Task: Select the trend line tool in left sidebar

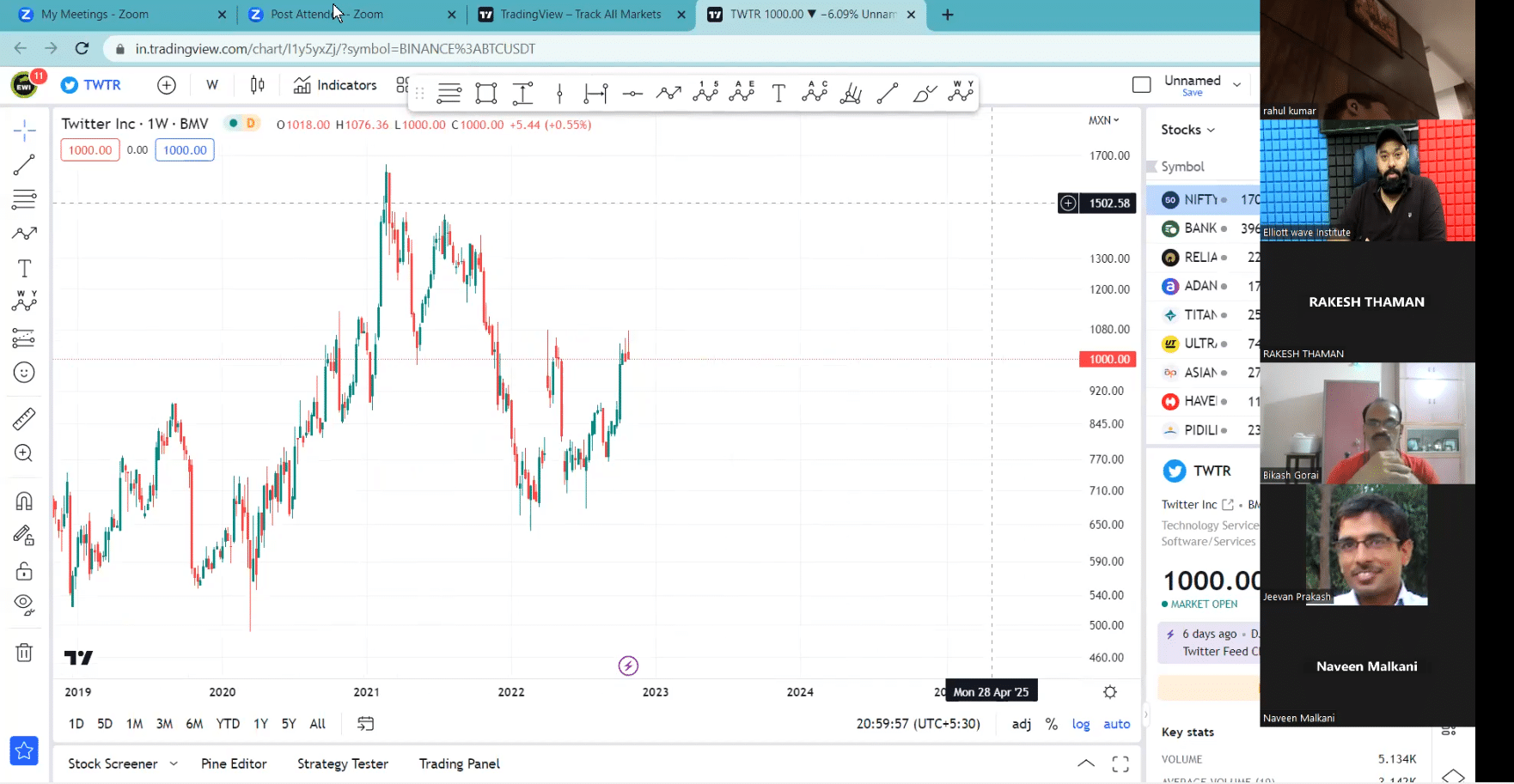Action: (x=24, y=165)
